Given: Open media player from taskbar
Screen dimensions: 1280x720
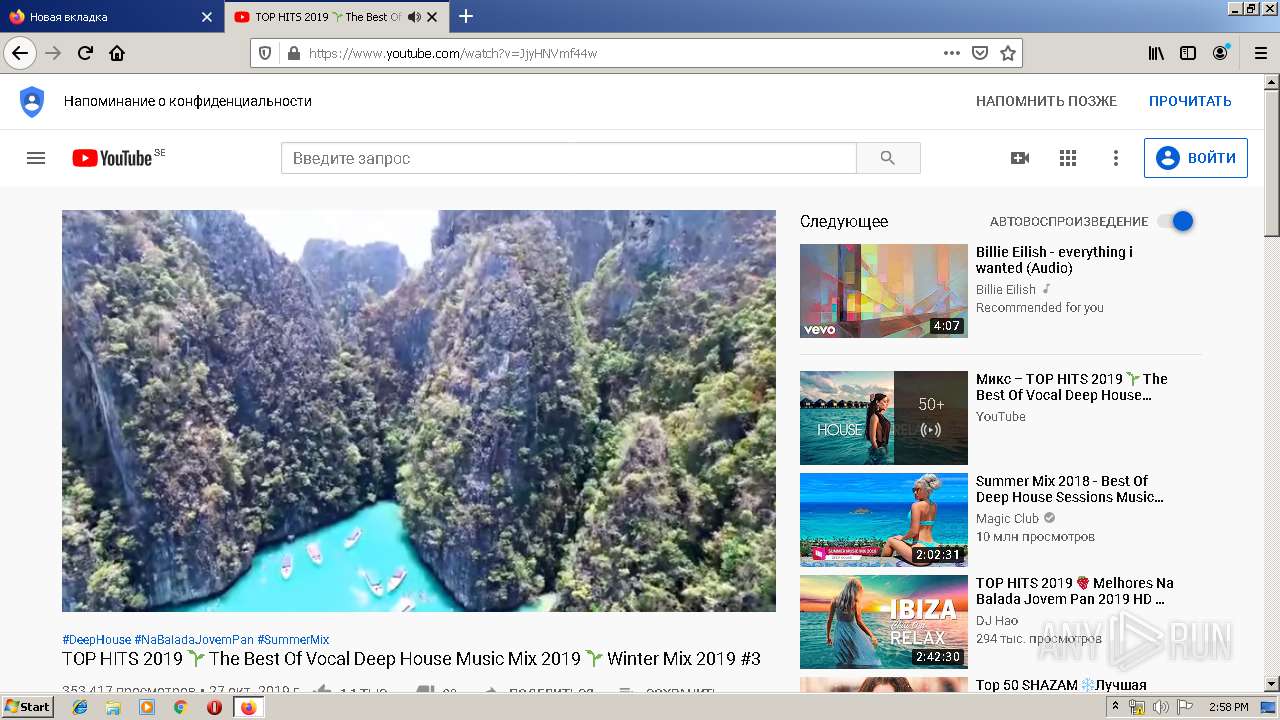Looking at the screenshot, I should [147, 707].
